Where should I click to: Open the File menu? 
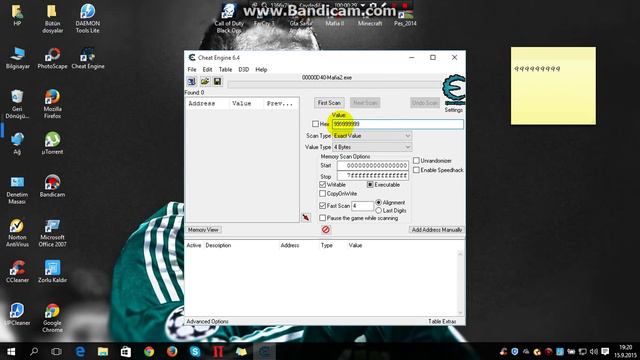[192, 69]
